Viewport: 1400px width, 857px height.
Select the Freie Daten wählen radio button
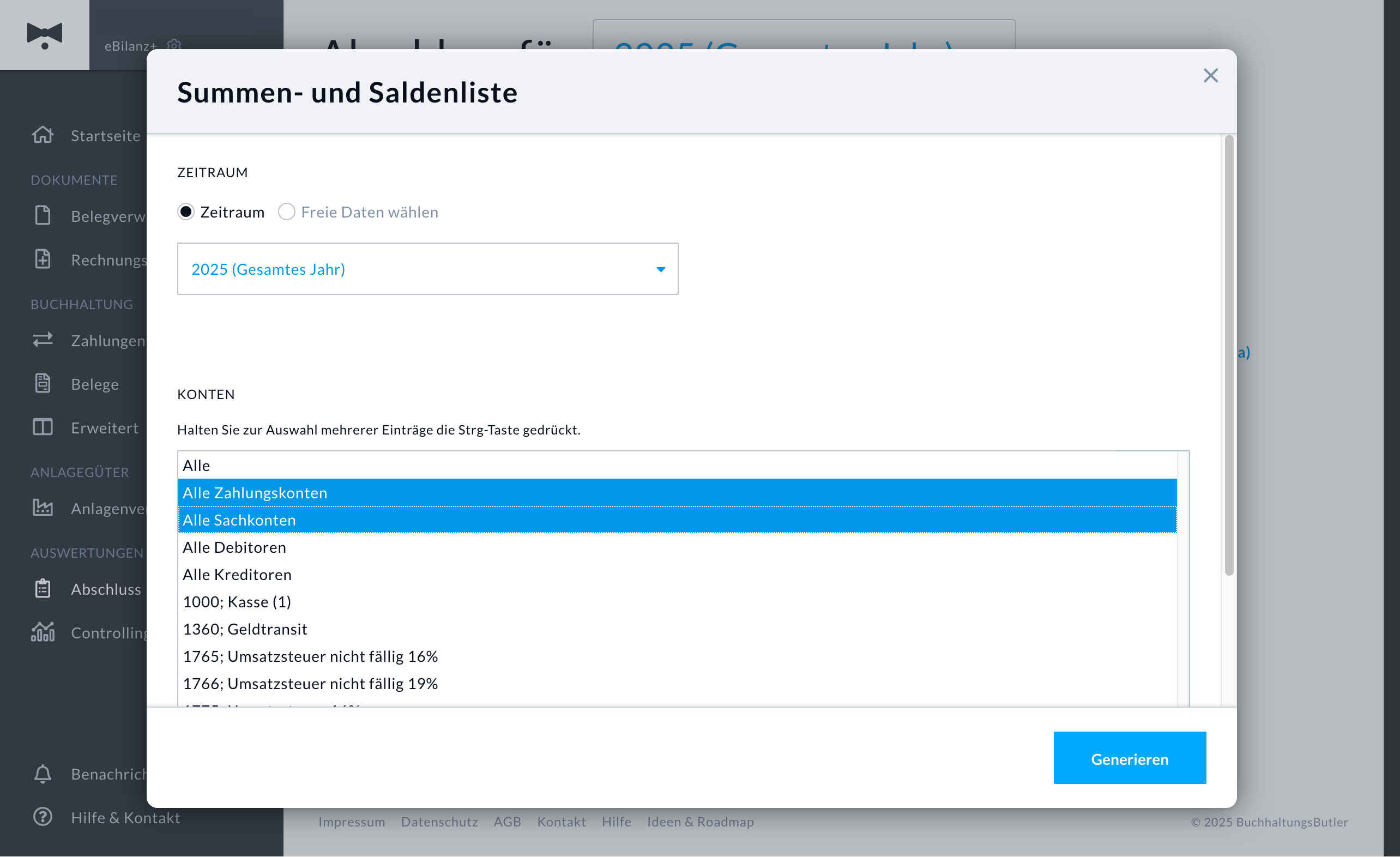pyautogui.click(x=286, y=212)
